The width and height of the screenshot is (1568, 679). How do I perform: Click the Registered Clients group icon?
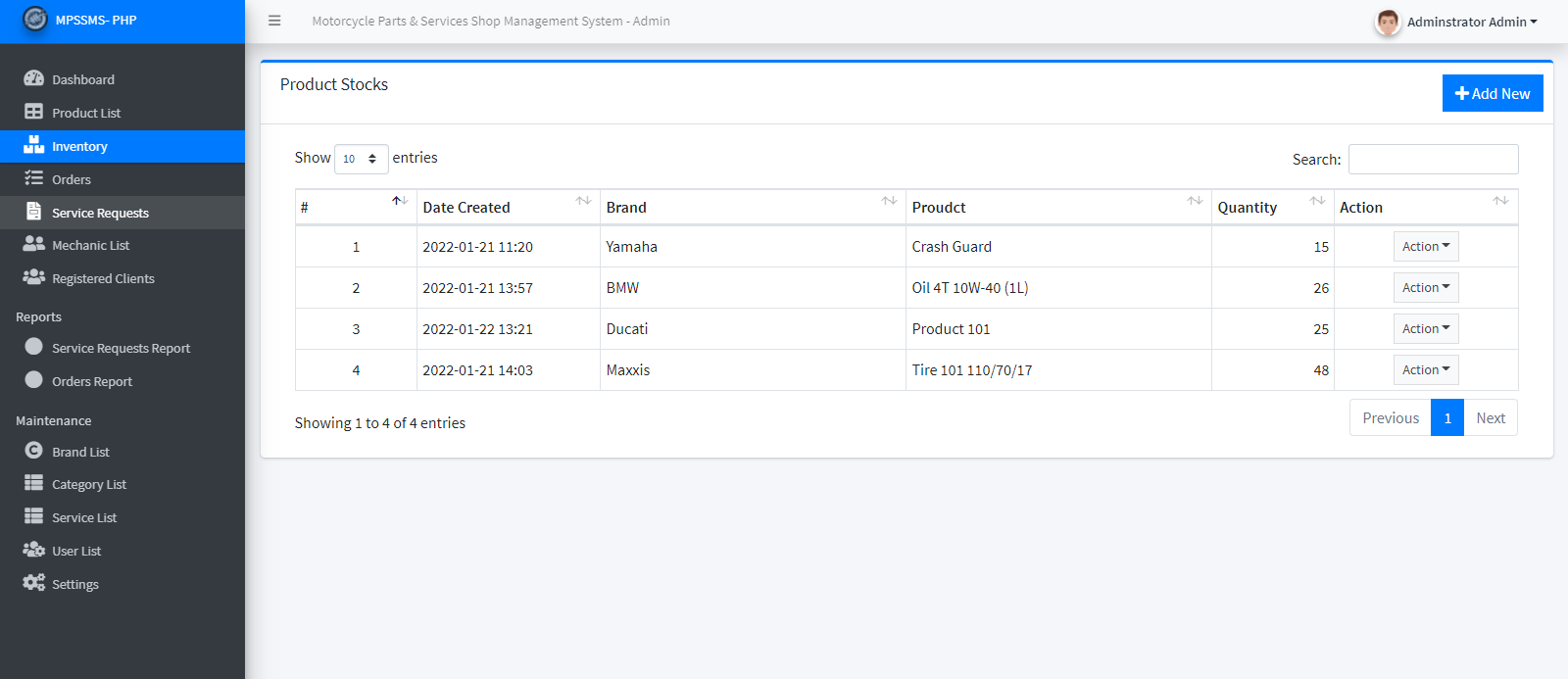[34, 277]
